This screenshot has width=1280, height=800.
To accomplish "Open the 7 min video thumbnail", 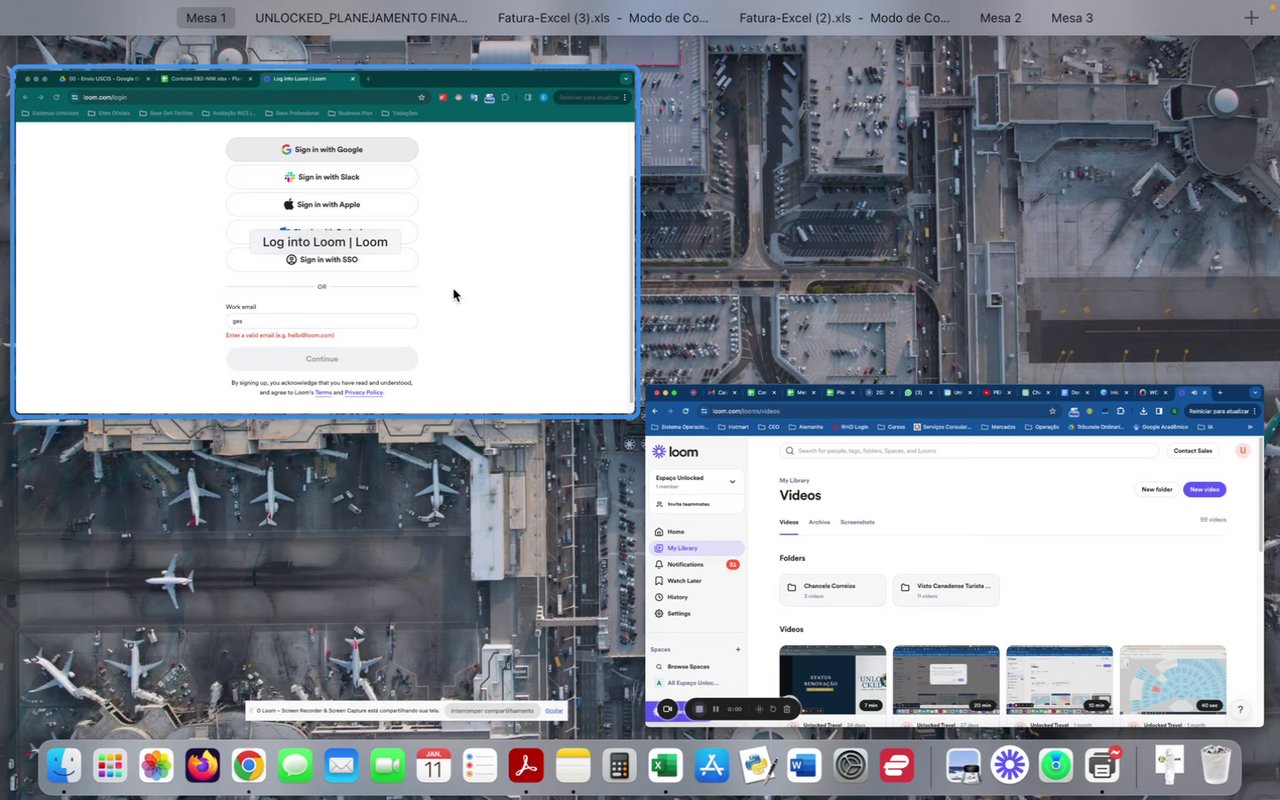I will pyautogui.click(x=833, y=679).
